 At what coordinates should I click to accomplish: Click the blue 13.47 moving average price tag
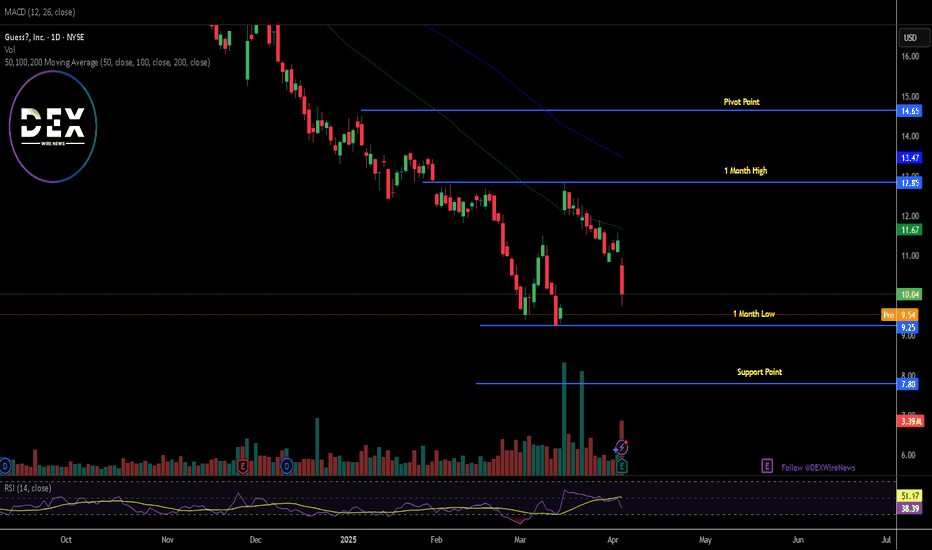tap(909, 158)
